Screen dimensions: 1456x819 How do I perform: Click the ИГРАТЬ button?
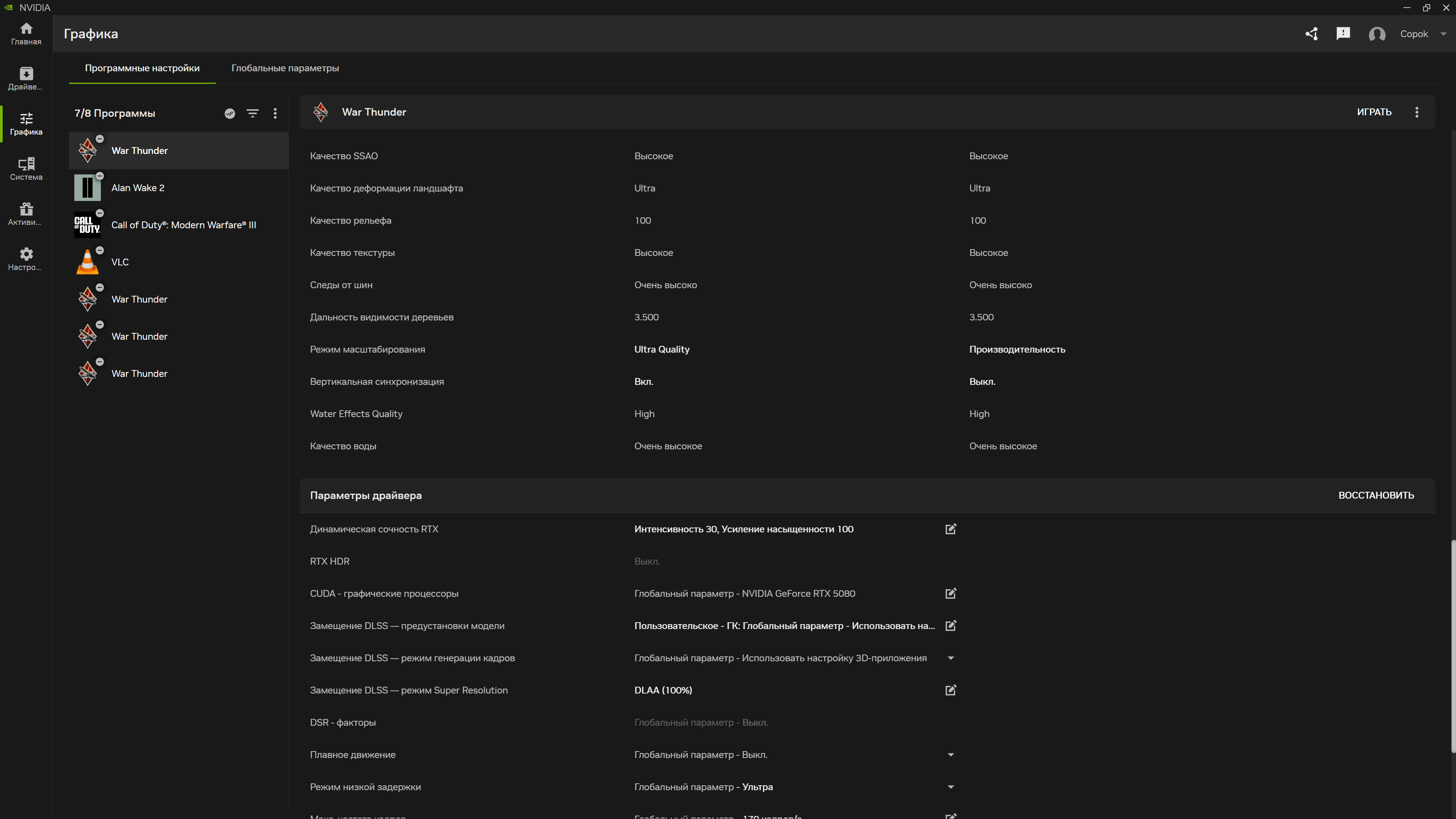click(1373, 112)
